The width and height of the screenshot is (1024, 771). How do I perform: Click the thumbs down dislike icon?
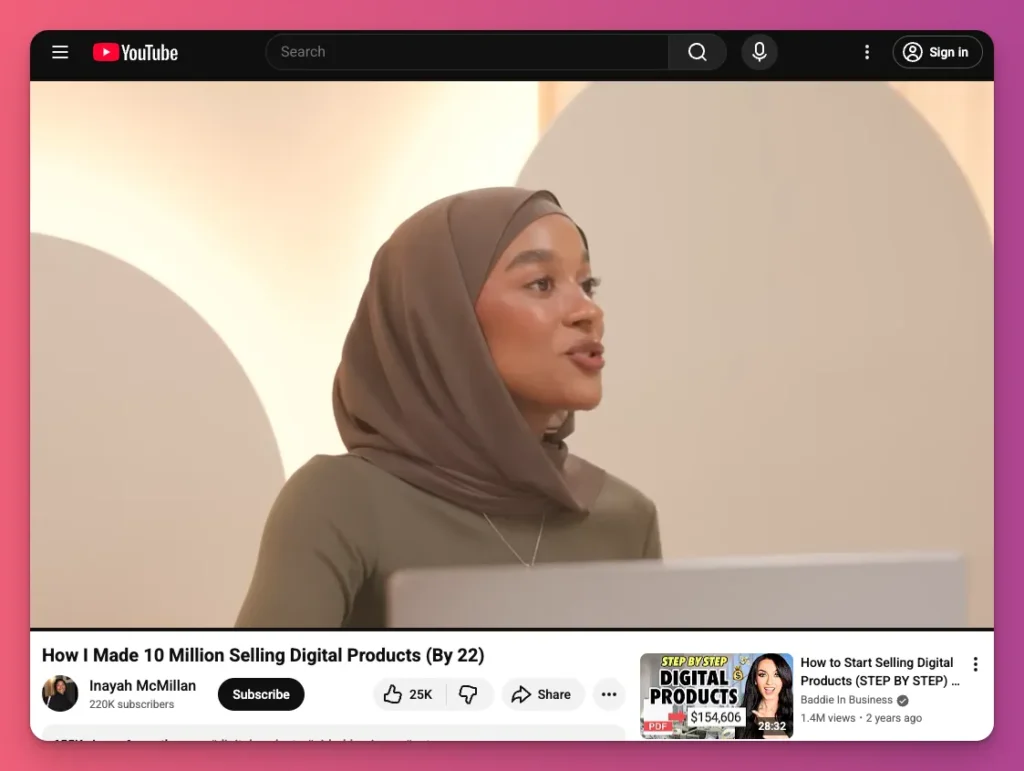click(x=469, y=694)
